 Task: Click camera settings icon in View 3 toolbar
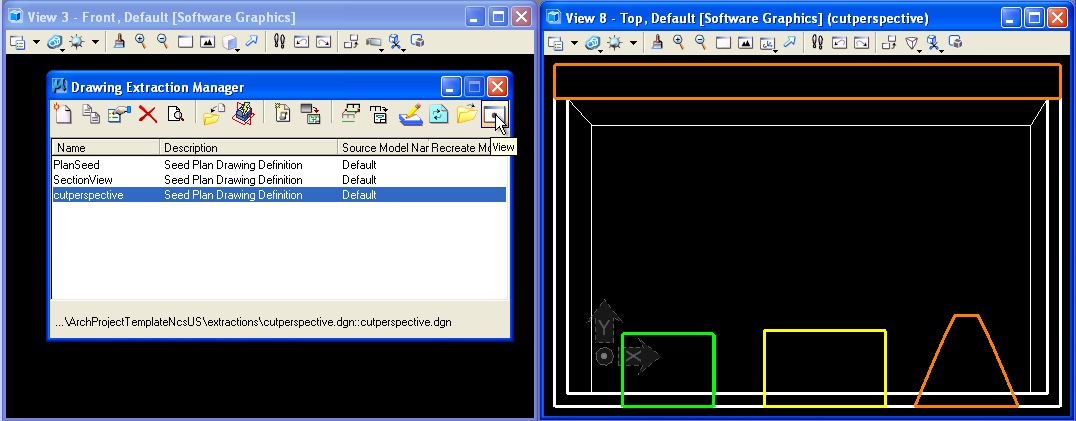click(x=374, y=43)
